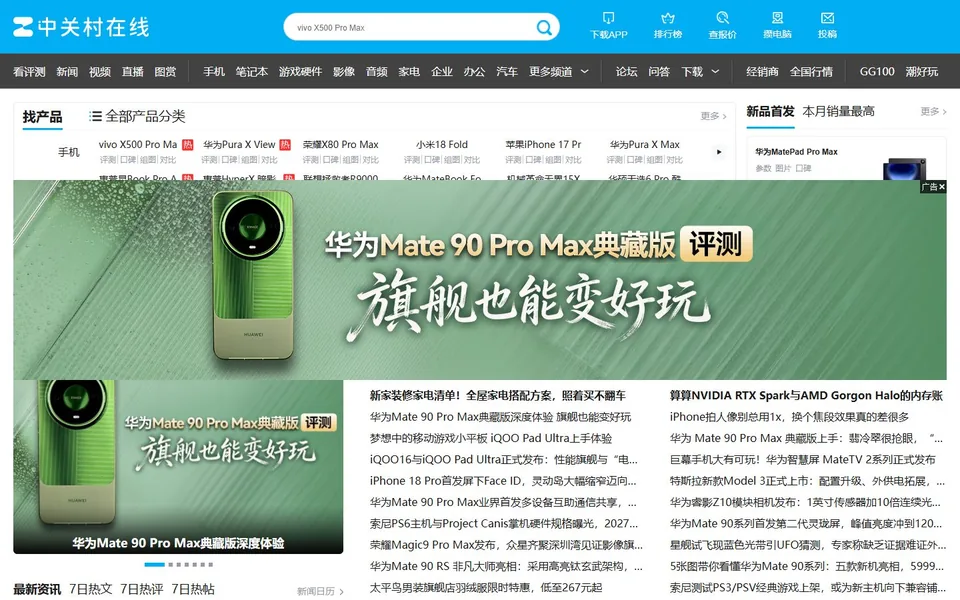Open 影像 channel
Viewport: 960px width, 600px height.
point(344,72)
